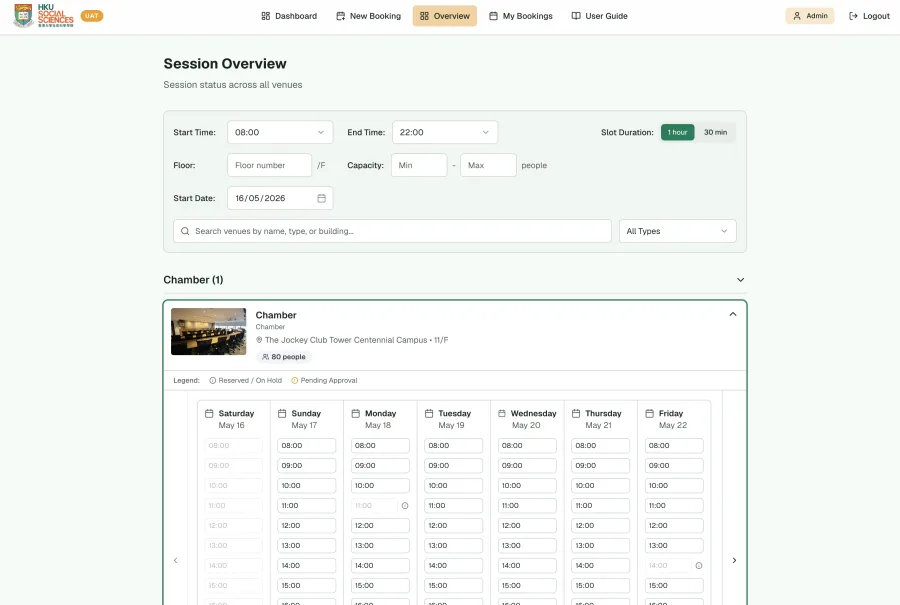Click Sunday column calendar icon
The image size is (900, 605).
282,413
